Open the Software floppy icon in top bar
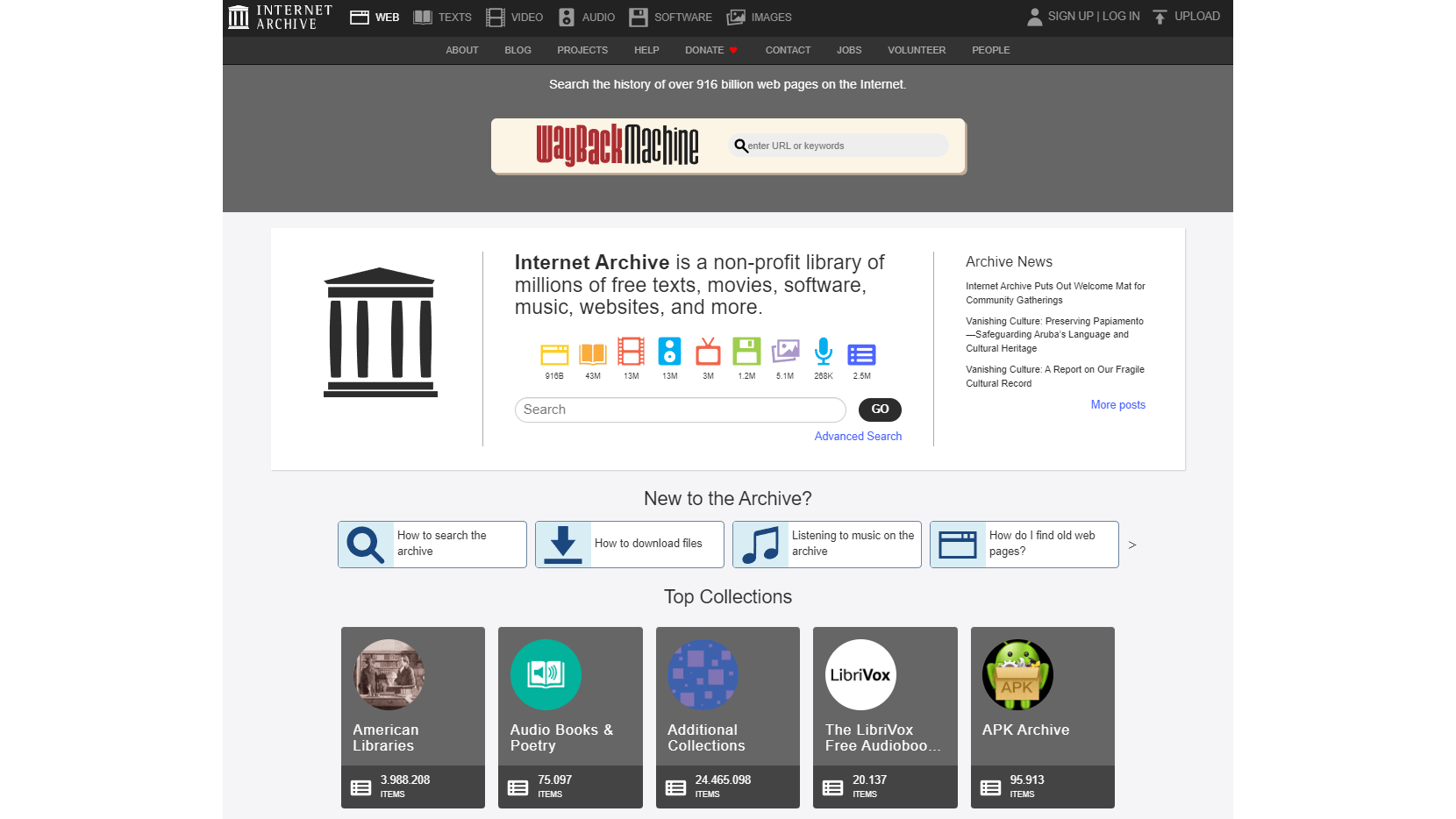The width and height of the screenshot is (1456, 819). (x=639, y=17)
